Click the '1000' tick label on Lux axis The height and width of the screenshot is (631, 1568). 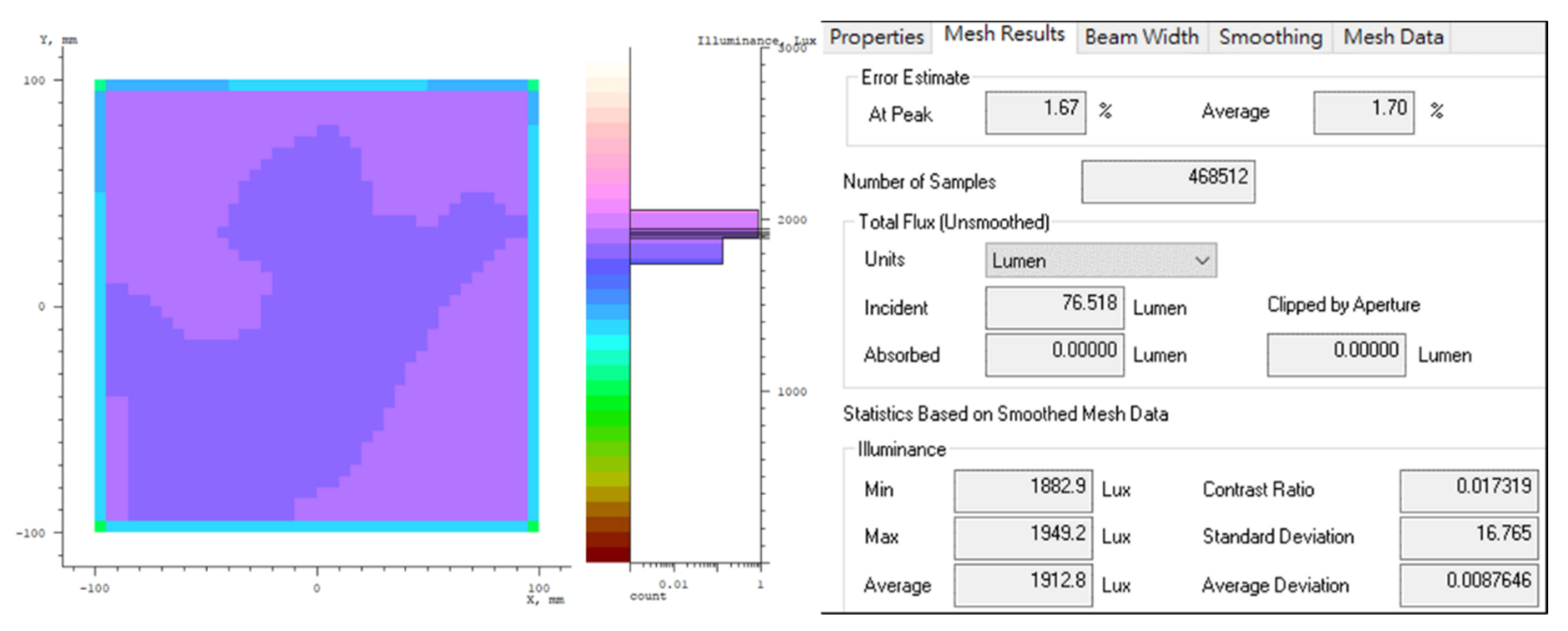point(792,392)
